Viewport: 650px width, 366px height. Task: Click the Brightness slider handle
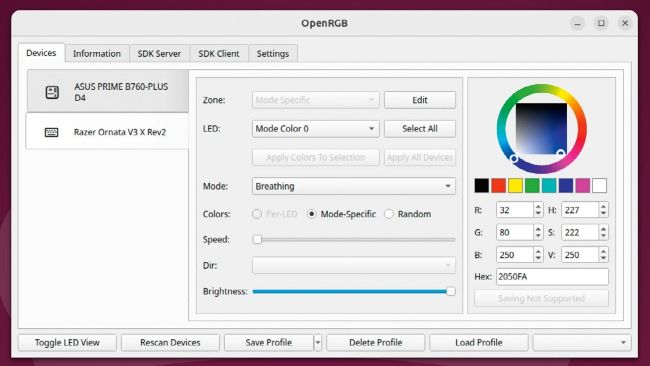pyautogui.click(x=451, y=291)
